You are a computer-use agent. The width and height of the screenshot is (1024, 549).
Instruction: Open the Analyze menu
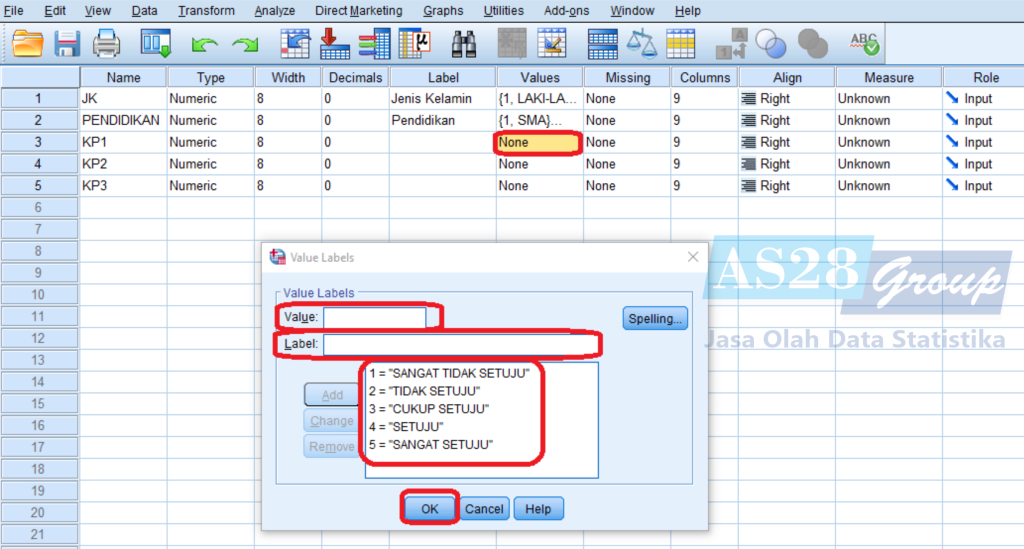(x=274, y=11)
